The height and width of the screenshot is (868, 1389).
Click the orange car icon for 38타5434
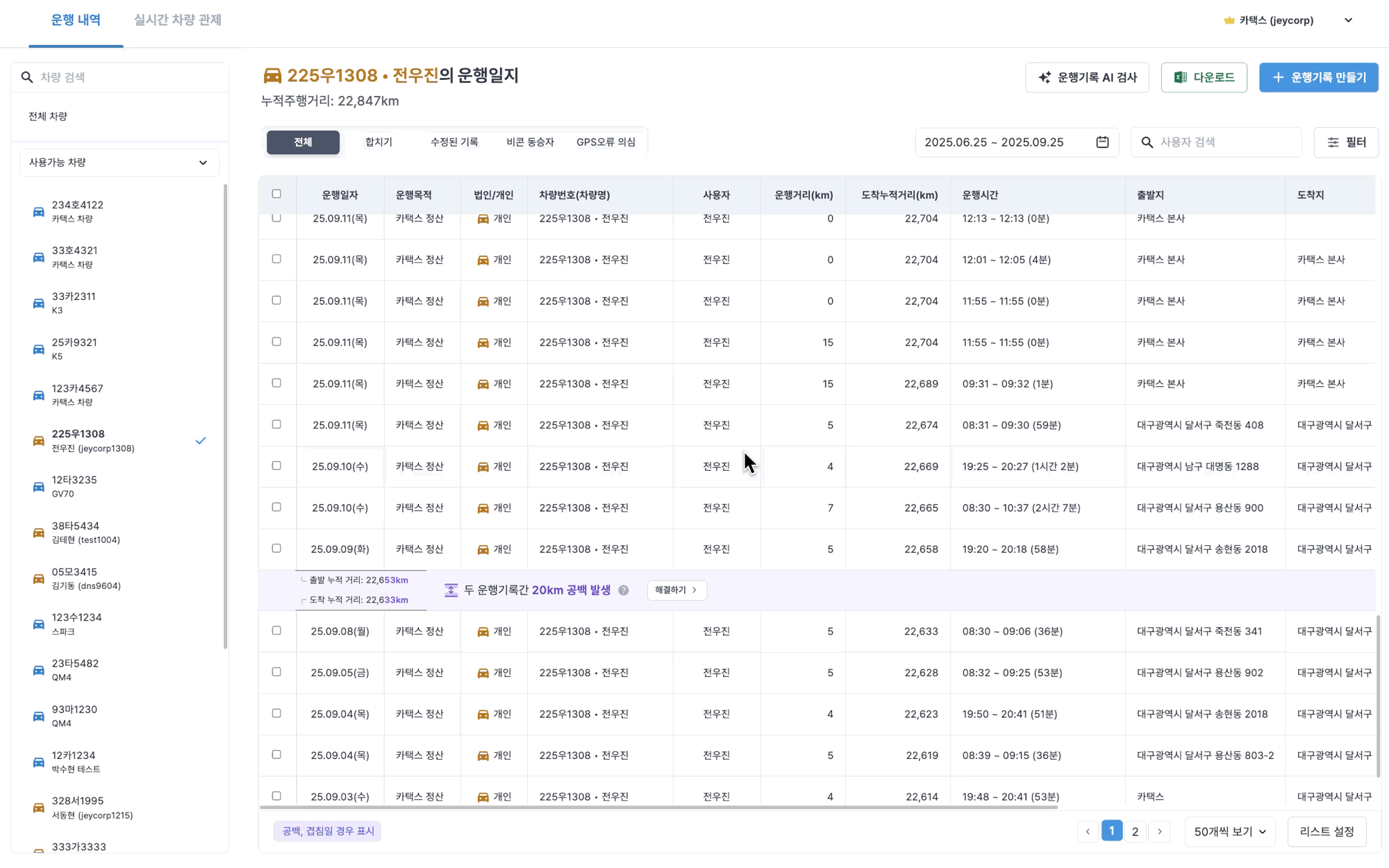[39, 533]
